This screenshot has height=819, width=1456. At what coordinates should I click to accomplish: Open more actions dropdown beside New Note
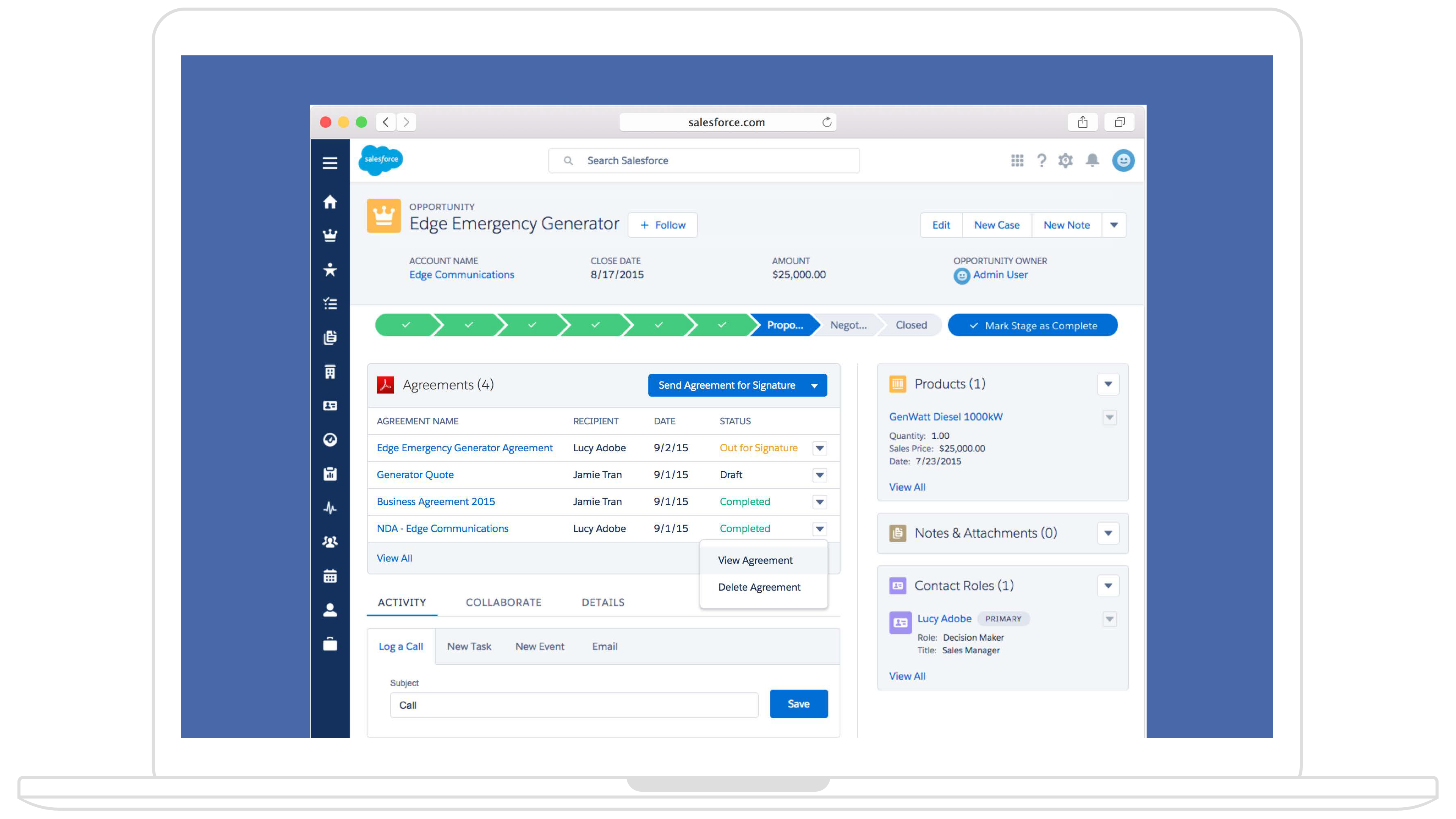(x=1114, y=225)
